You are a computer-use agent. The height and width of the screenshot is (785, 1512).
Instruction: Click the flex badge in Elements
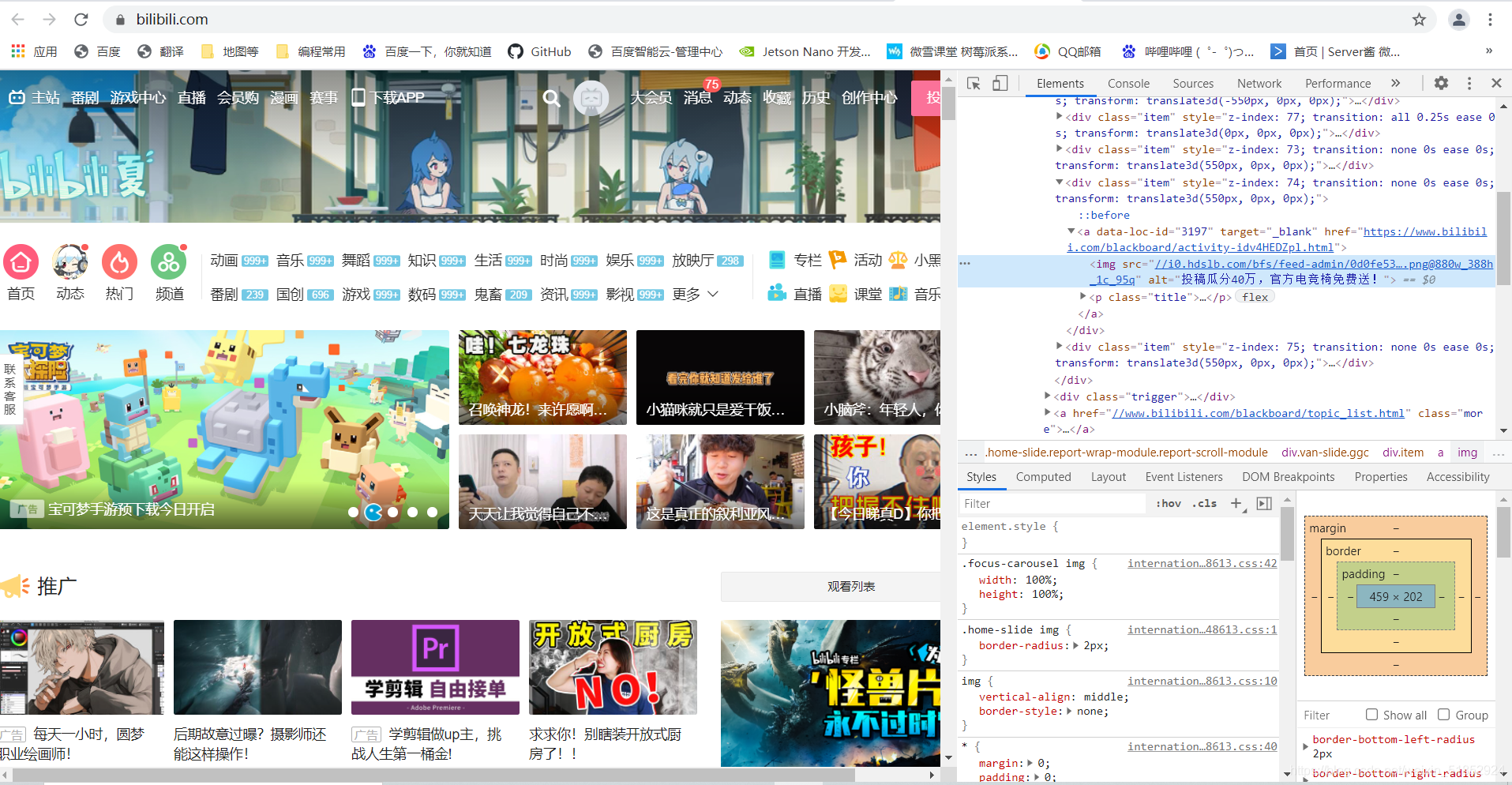tap(1255, 297)
